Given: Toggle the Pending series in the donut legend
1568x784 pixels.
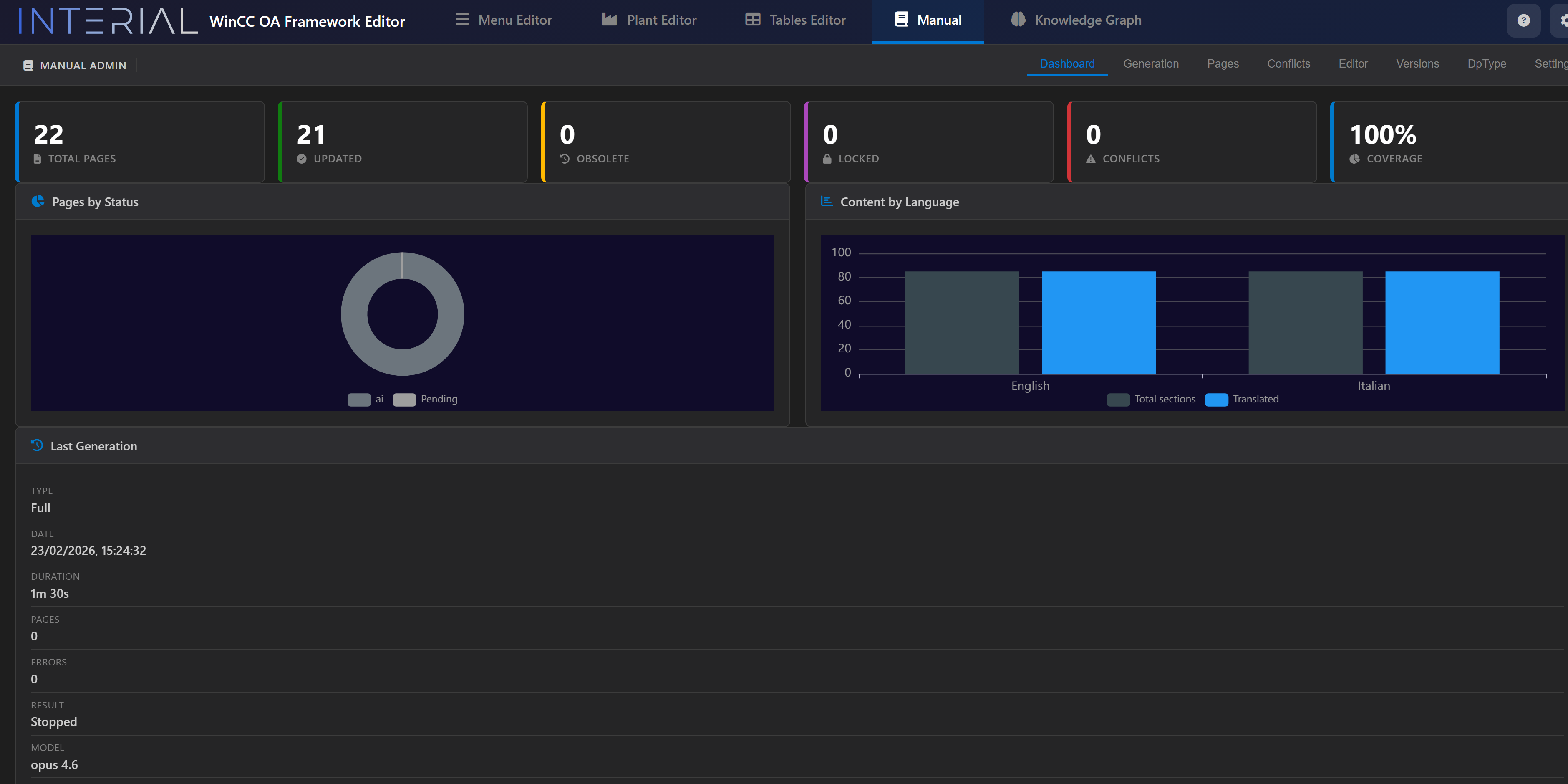Looking at the screenshot, I should tap(403, 399).
